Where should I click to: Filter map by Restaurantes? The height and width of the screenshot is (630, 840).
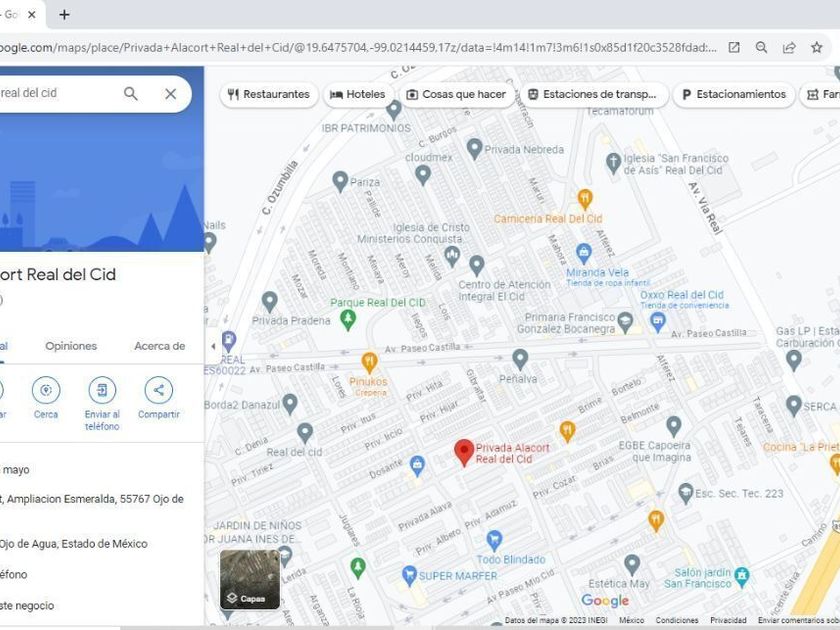point(268,94)
